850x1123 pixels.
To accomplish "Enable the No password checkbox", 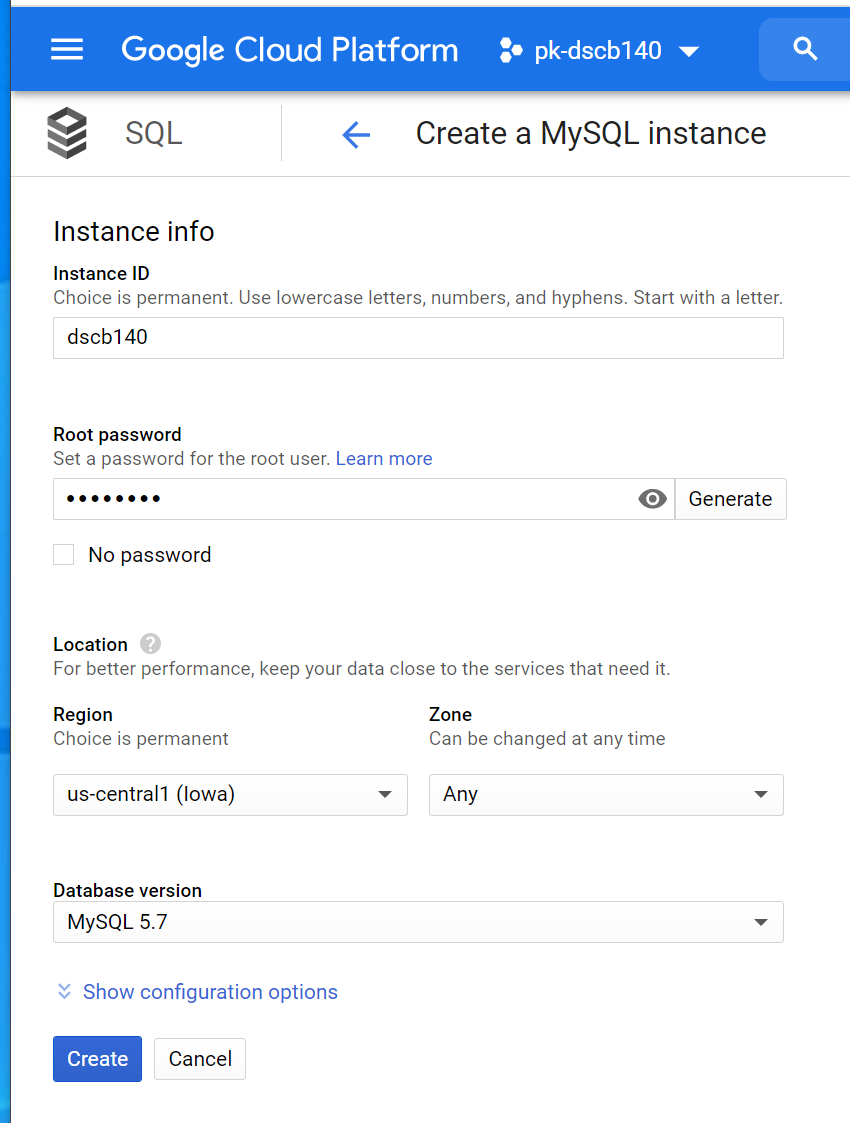I will coord(64,555).
